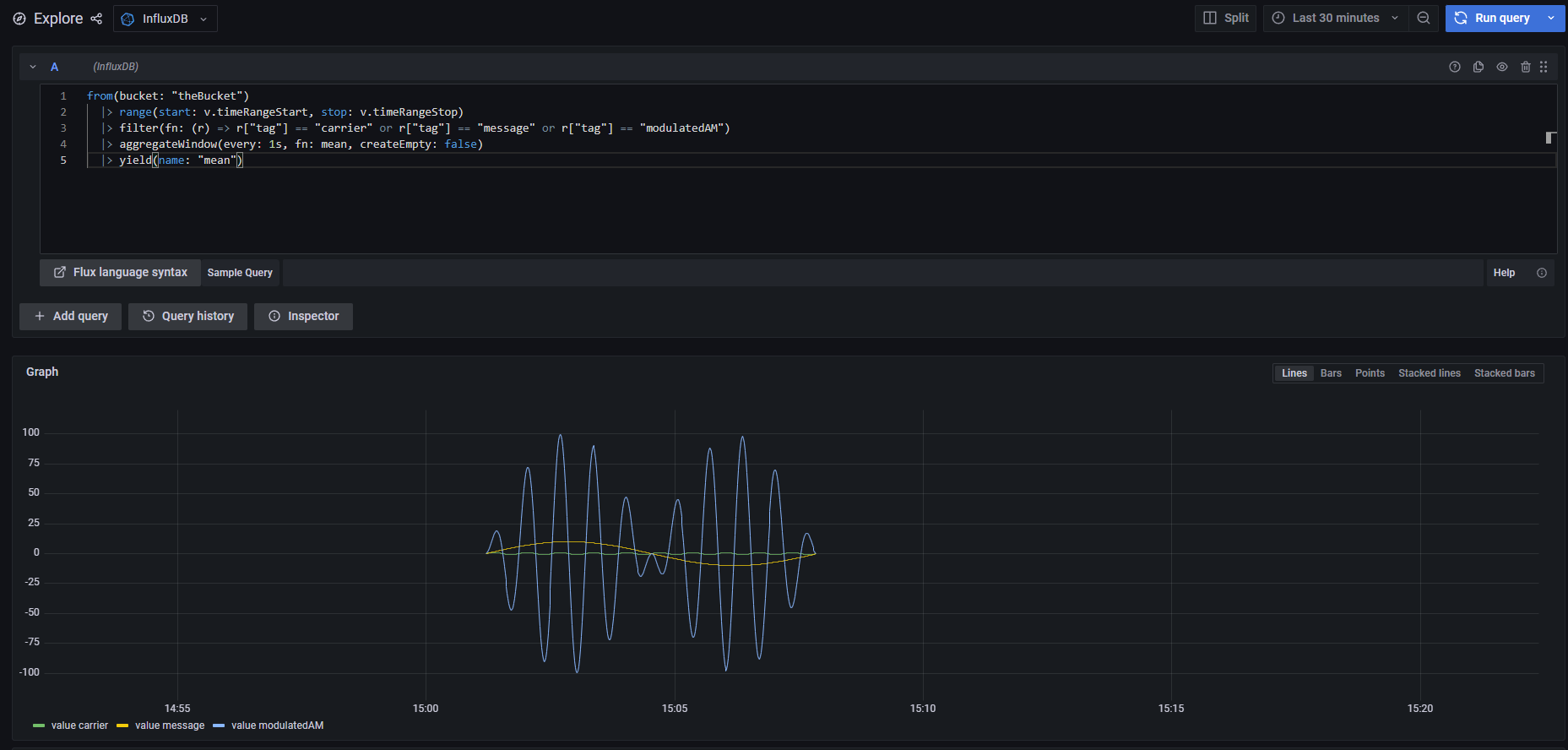Image resolution: width=1568 pixels, height=750 pixels.
Task: Open the Flux language syntax link
Action: tap(120, 273)
